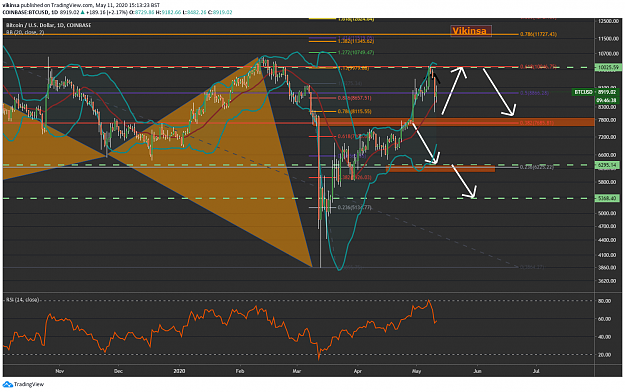Click the 10025.59 green price label
This screenshot has height=392, width=625.
pos(607,67)
